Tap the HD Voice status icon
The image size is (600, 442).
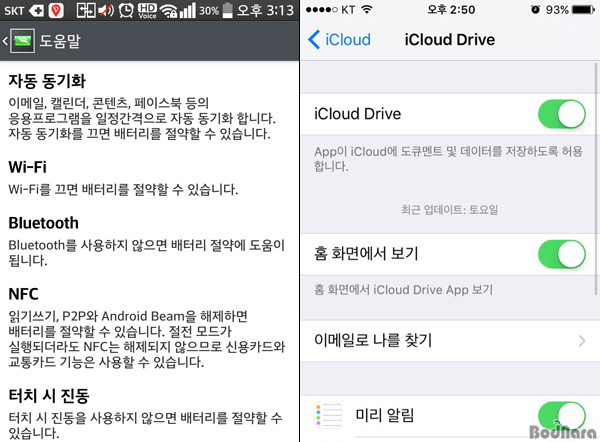coord(147,10)
